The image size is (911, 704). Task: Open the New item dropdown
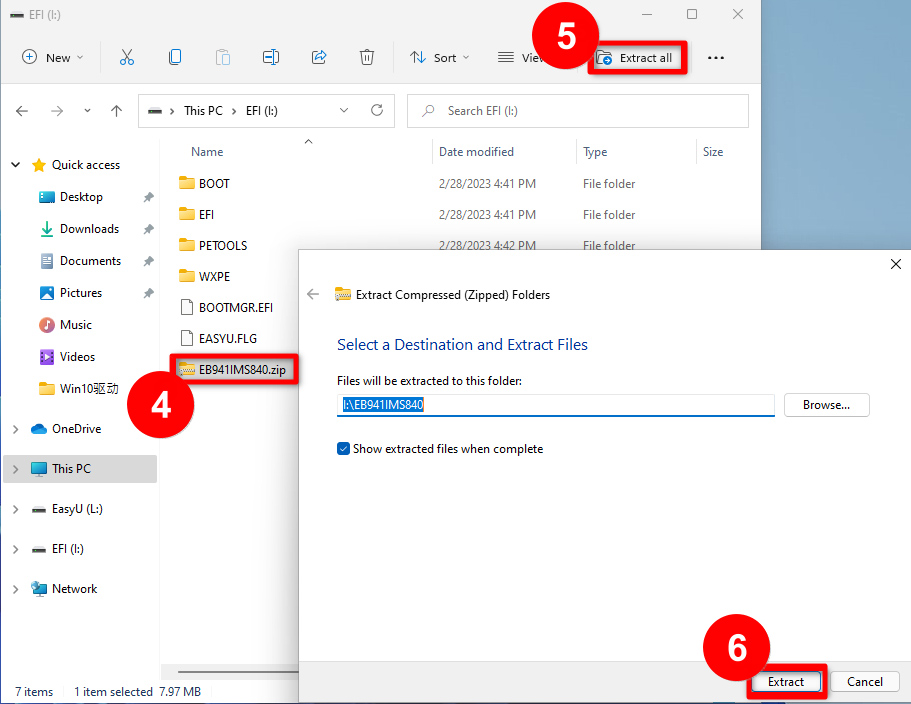pos(53,58)
